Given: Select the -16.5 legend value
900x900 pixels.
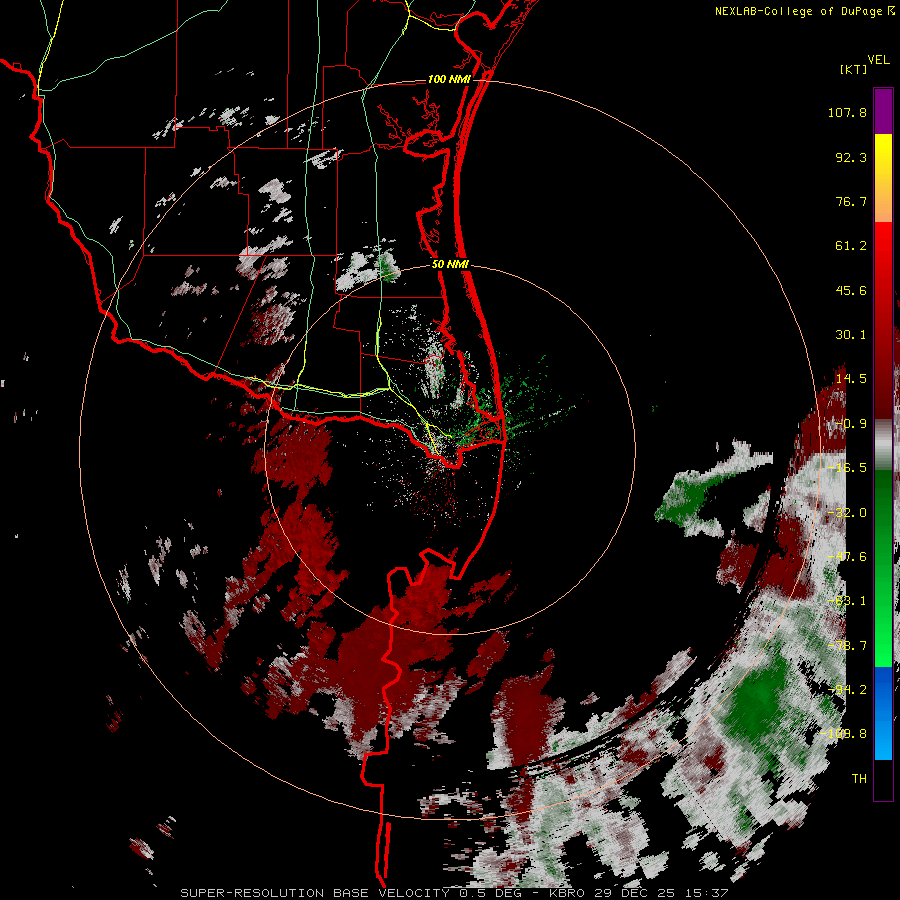Looking at the screenshot, I should pyautogui.click(x=847, y=468).
